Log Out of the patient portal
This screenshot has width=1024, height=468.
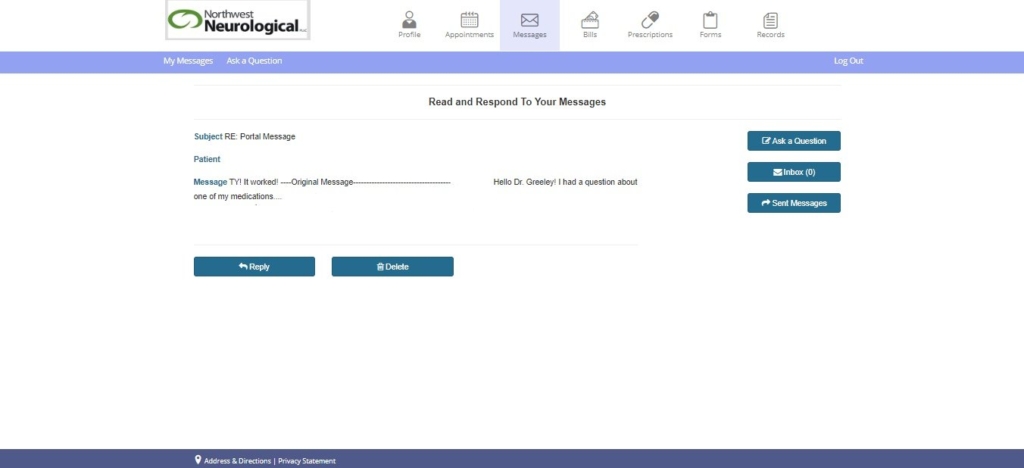(x=848, y=61)
